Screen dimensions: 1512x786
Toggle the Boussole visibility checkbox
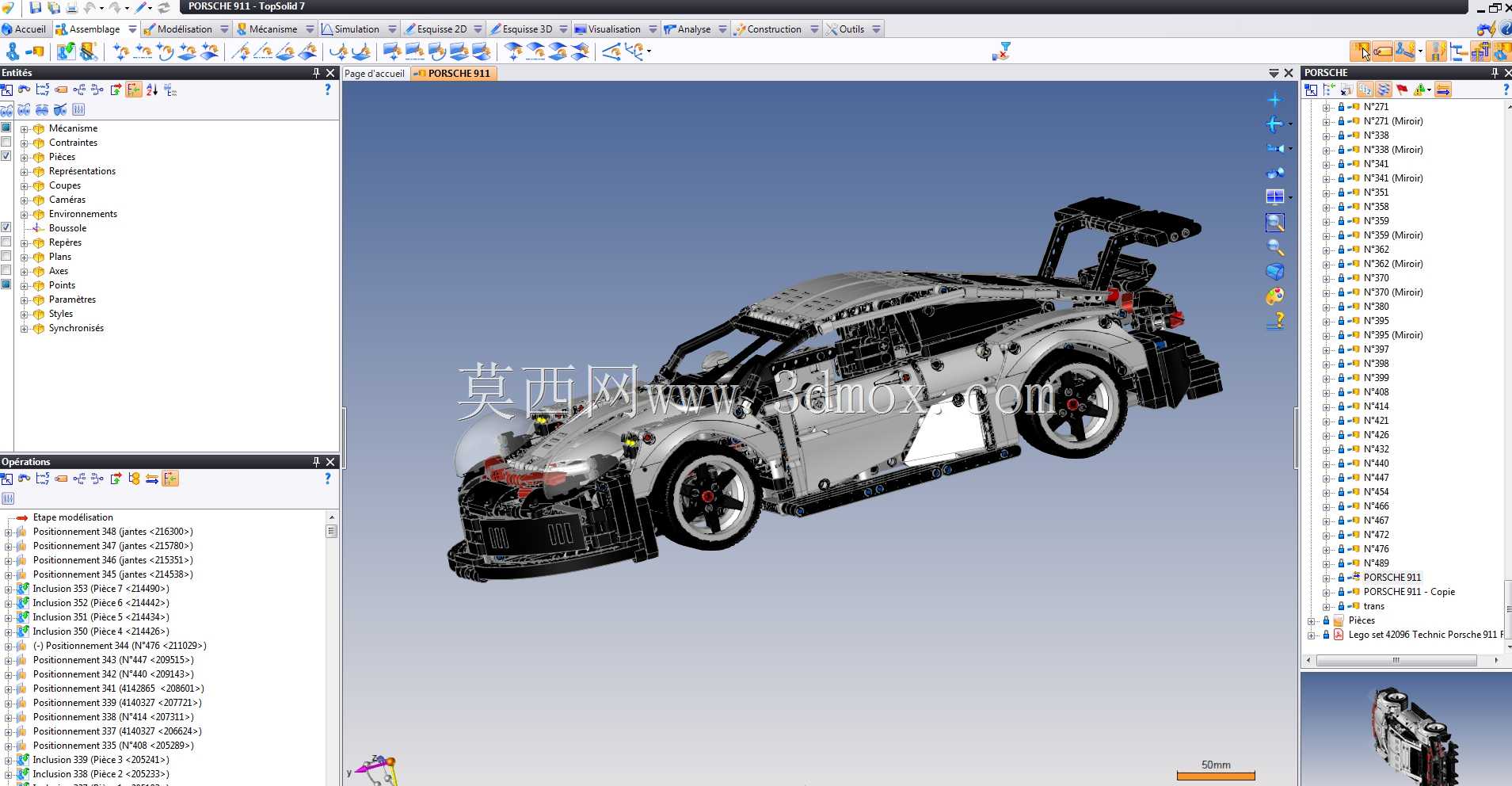(x=6, y=227)
